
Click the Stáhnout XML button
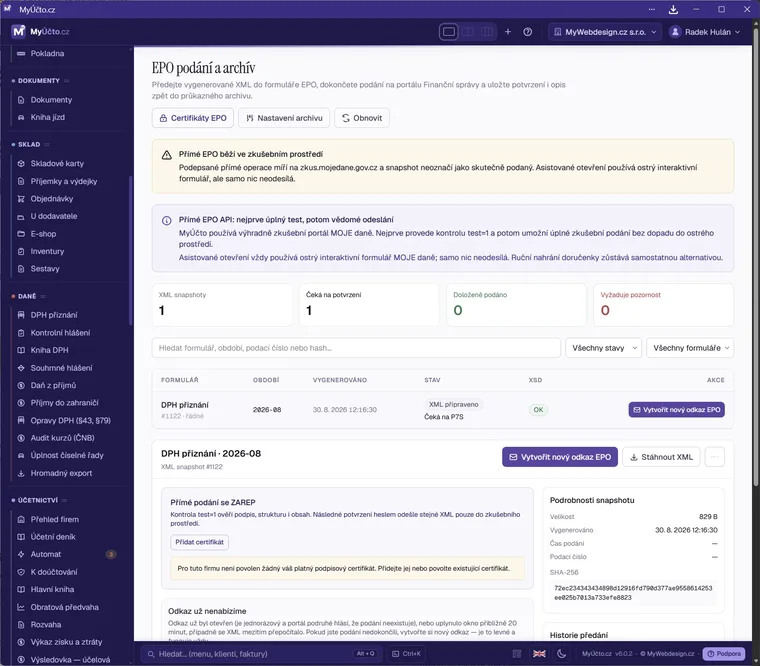click(x=661, y=457)
